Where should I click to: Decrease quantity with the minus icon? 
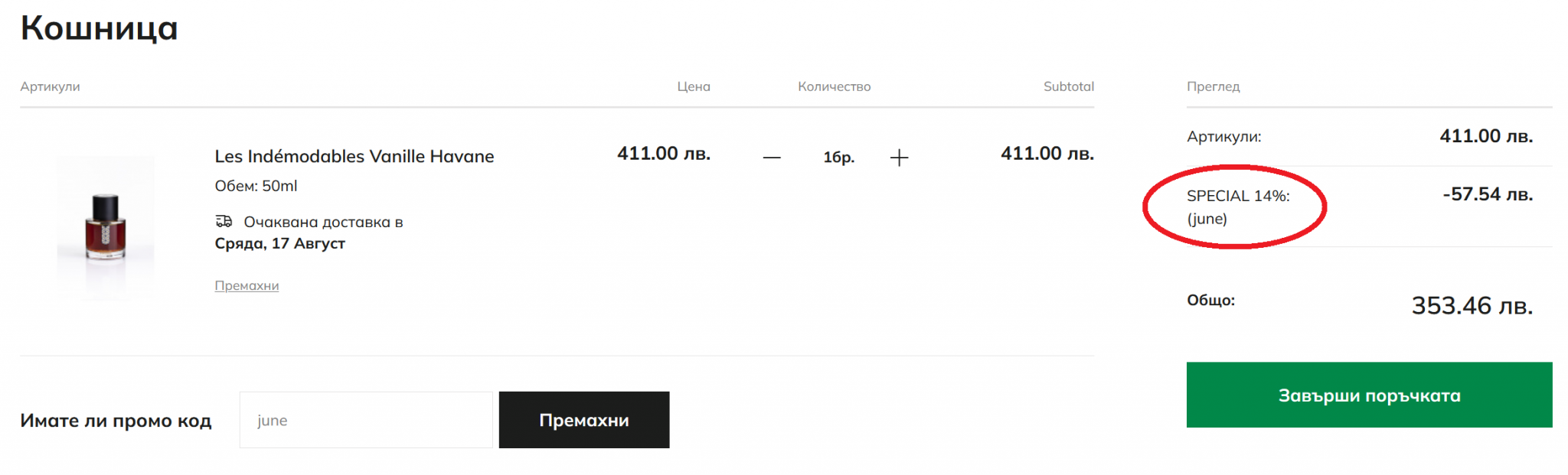[772, 158]
